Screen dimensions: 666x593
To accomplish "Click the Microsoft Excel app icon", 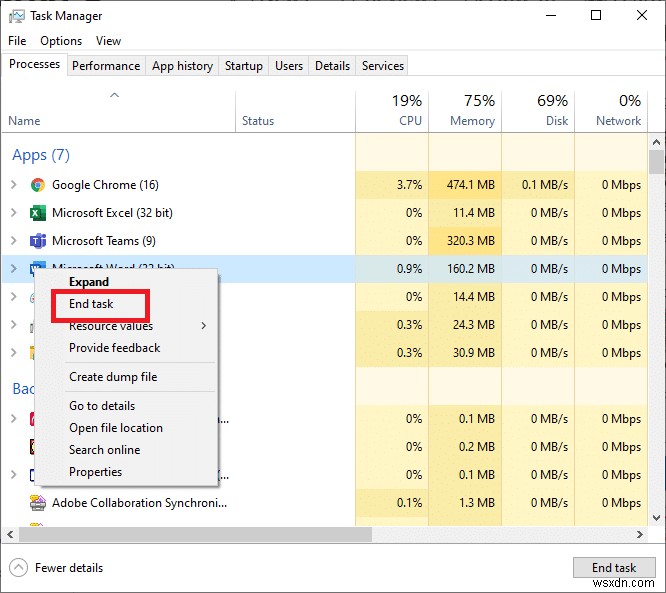I will tap(38, 213).
